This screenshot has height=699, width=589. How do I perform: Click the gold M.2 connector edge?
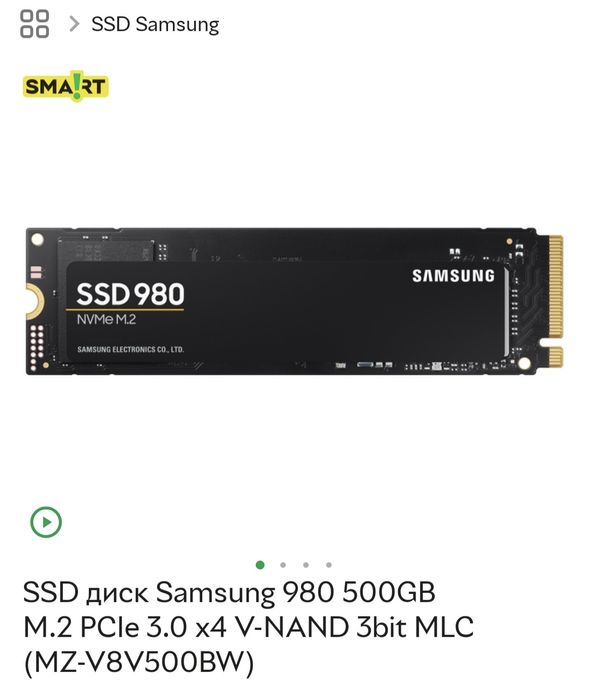[x=556, y=302]
